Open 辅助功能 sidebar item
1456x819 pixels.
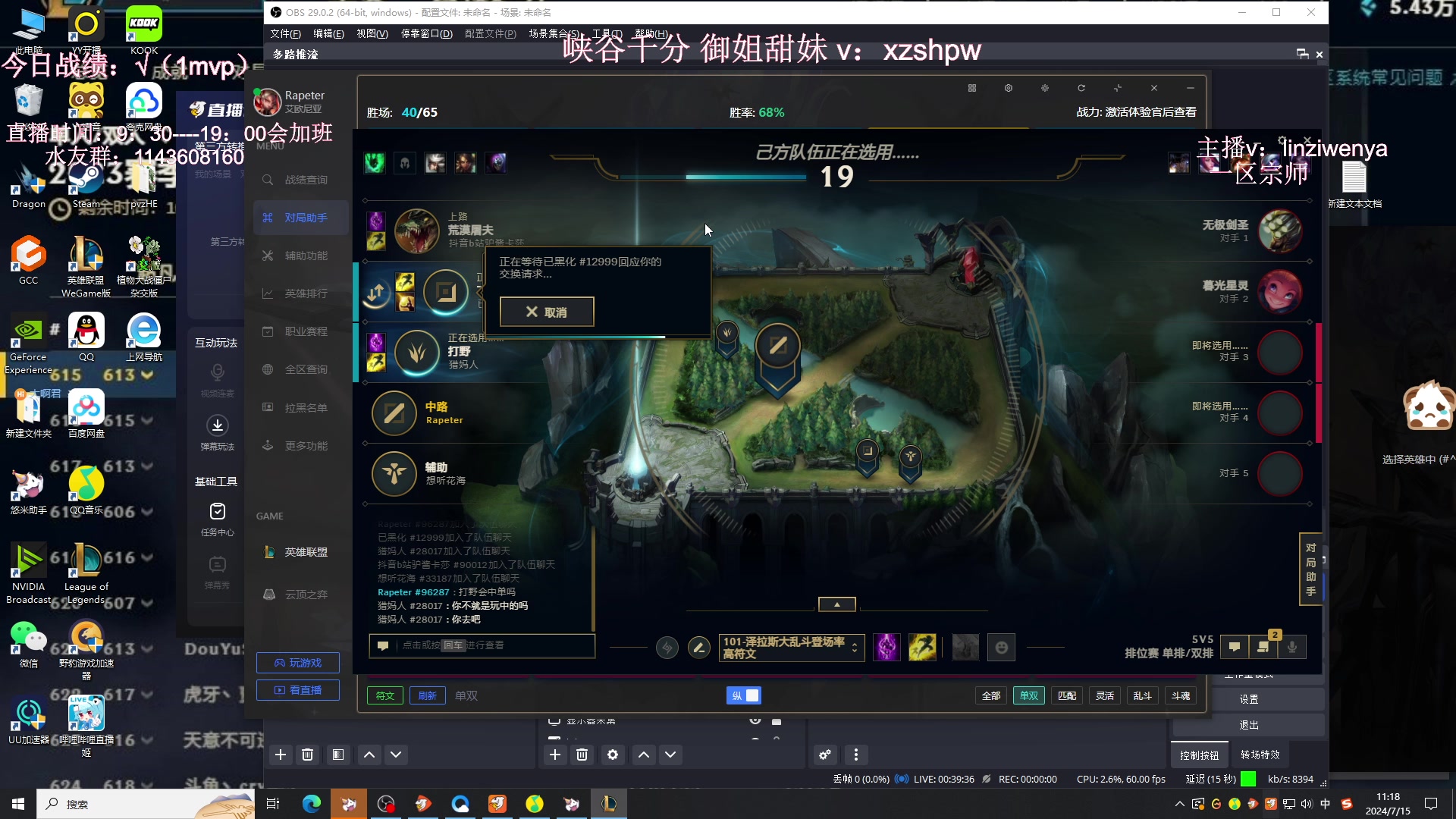coord(296,256)
